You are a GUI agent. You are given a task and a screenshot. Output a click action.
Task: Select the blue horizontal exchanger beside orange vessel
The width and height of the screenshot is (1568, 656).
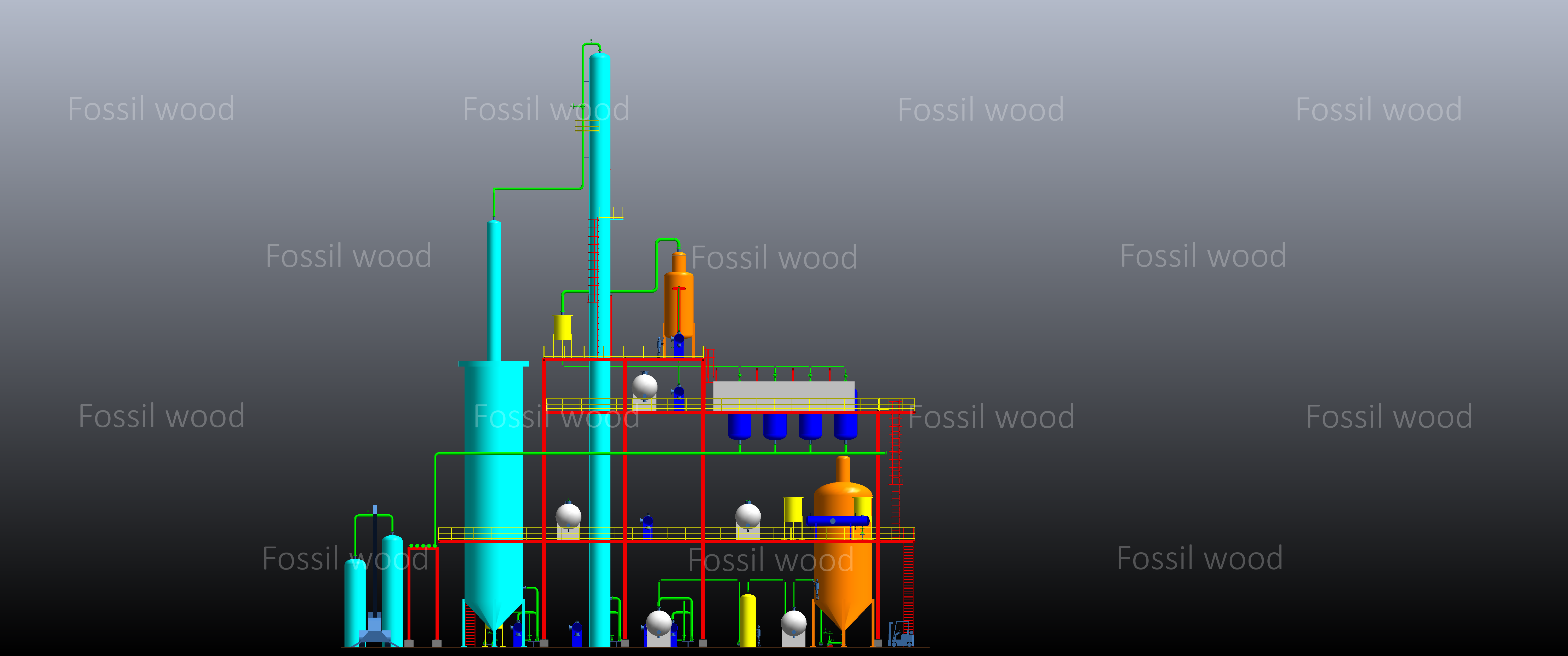(838, 521)
